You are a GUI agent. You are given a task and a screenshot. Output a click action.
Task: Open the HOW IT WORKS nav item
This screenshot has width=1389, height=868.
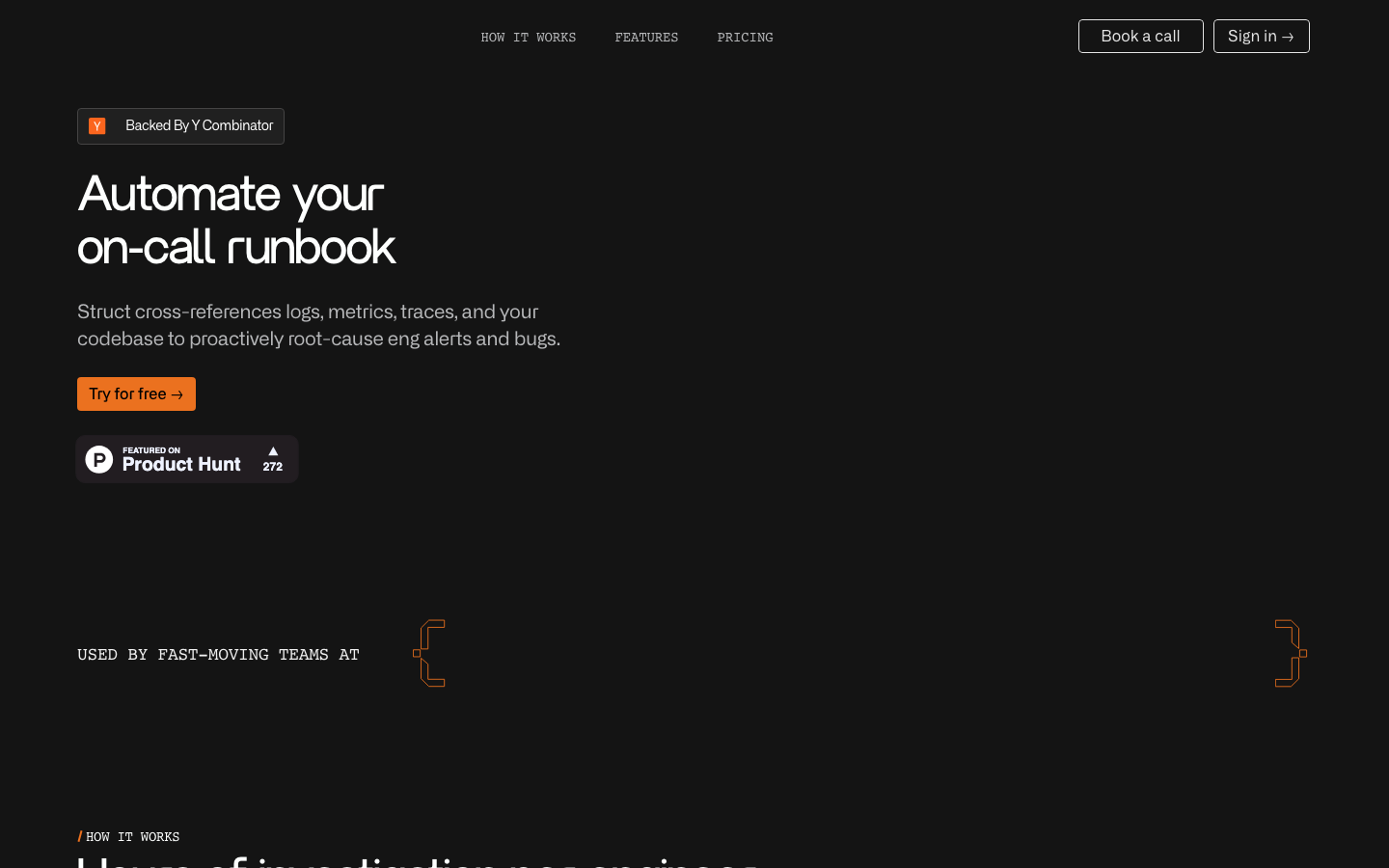tap(528, 38)
